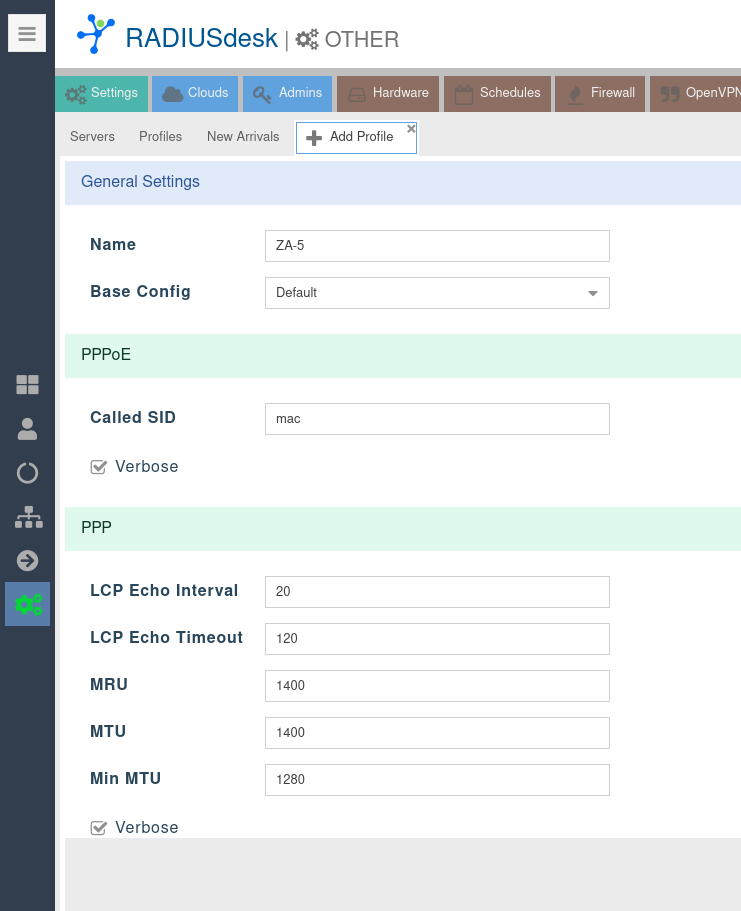Click the hamburger menu icon
The height and width of the screenshot is (911, 741).
[x=27, y=34]
